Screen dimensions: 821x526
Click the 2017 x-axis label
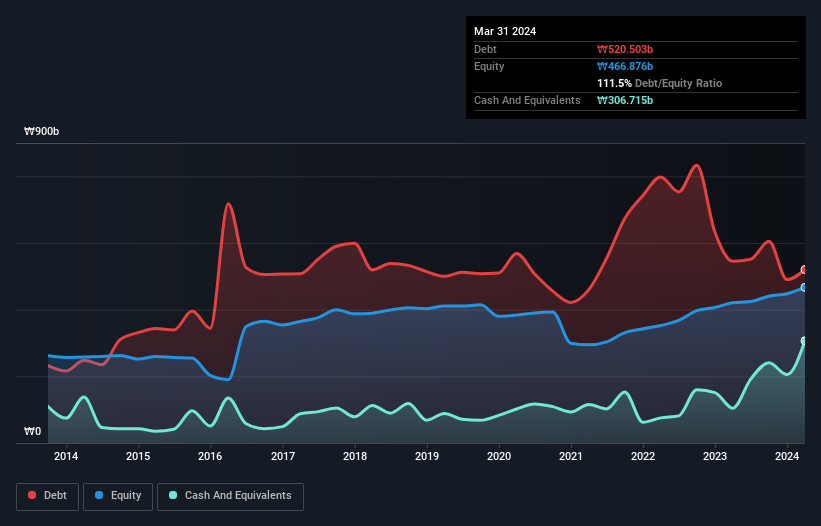[x=283, y=456]
